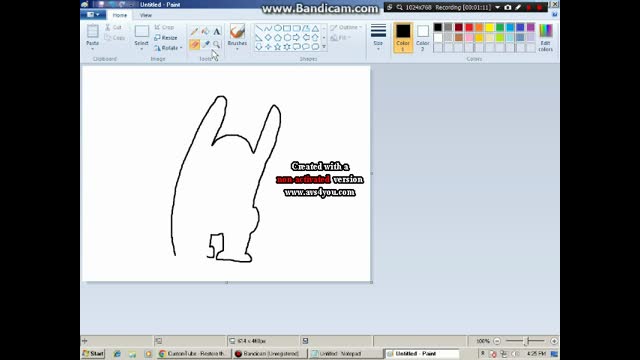Choose the Triangle shape
640x360 pixels.
point(315,29)
